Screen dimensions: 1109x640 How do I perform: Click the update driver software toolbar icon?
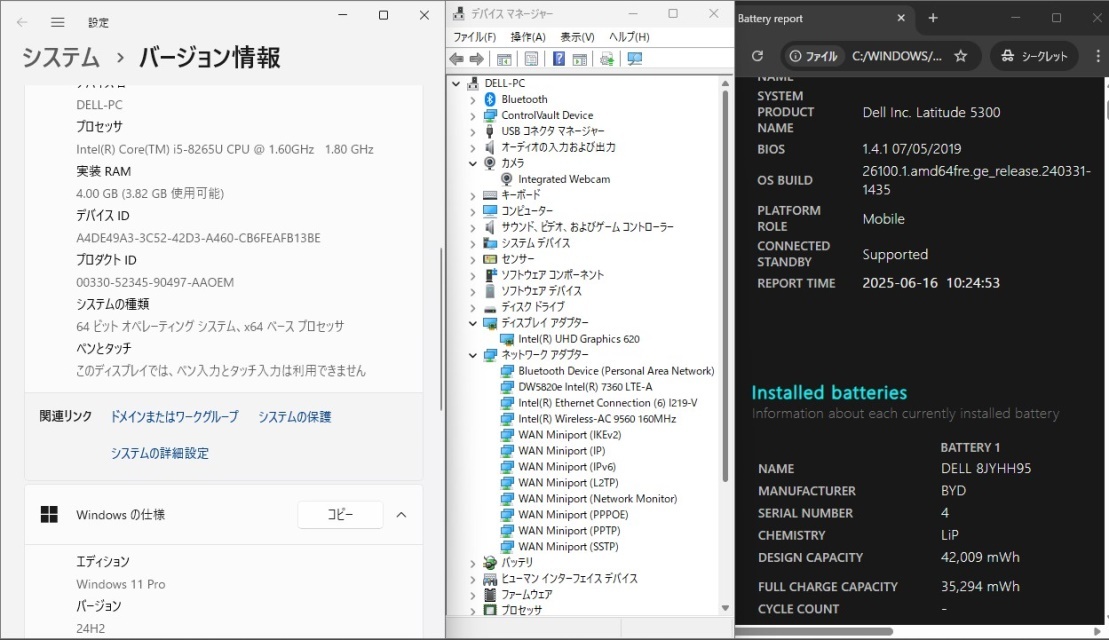607,59
